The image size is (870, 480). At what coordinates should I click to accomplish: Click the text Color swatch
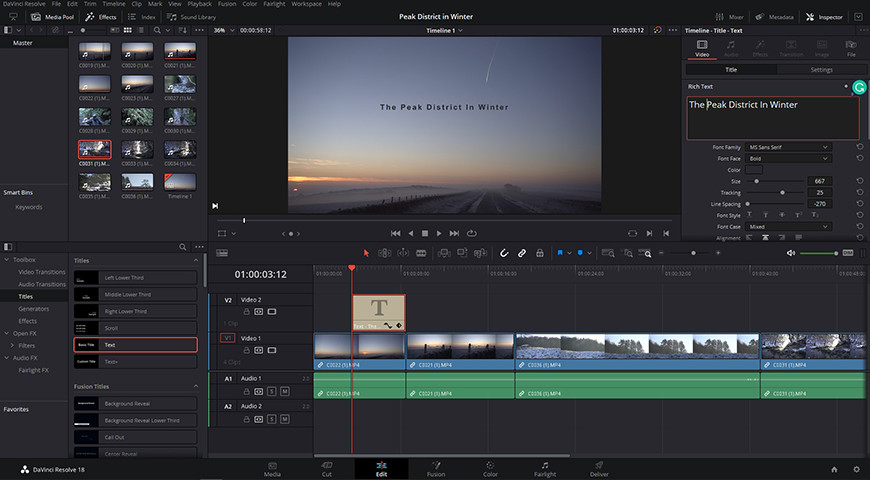pyautogui.click(x=753, y=170)
